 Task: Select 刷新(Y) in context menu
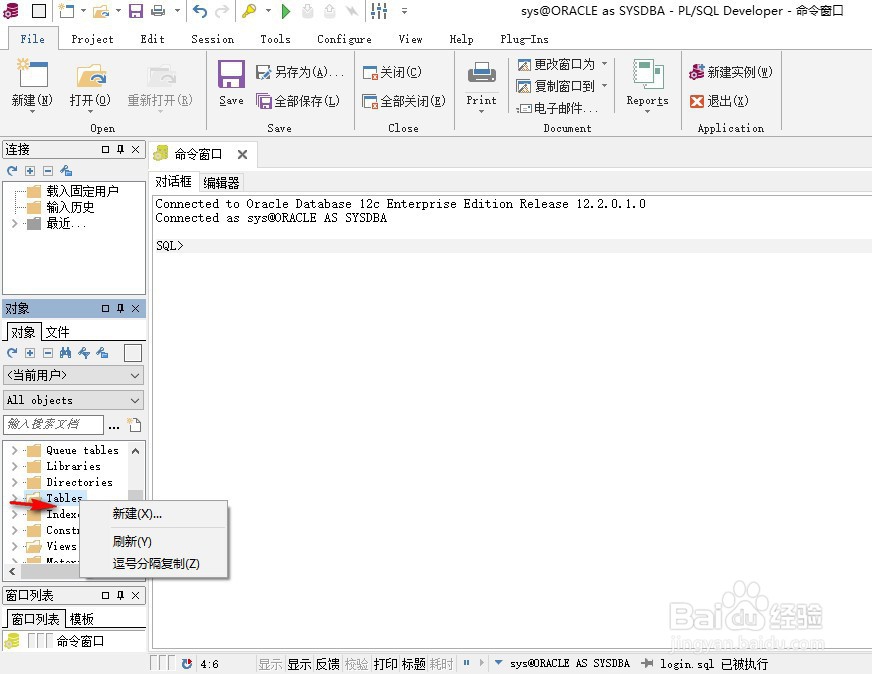[154, 541]
